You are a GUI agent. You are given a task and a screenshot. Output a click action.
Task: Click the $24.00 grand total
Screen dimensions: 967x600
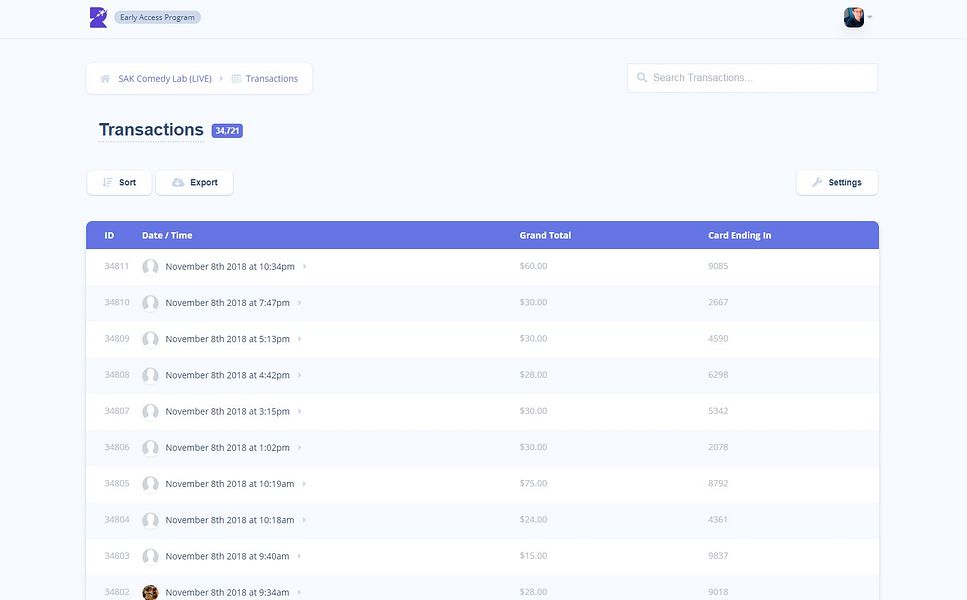[x=533, y=520]
